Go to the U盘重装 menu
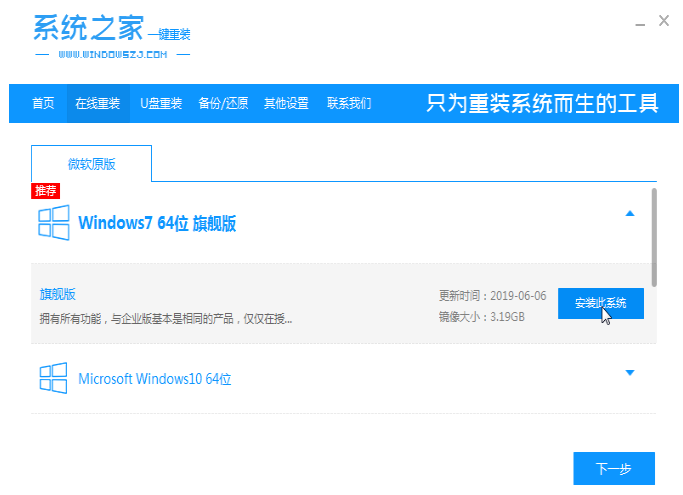 pyautogui.click(x=160, y=103)
